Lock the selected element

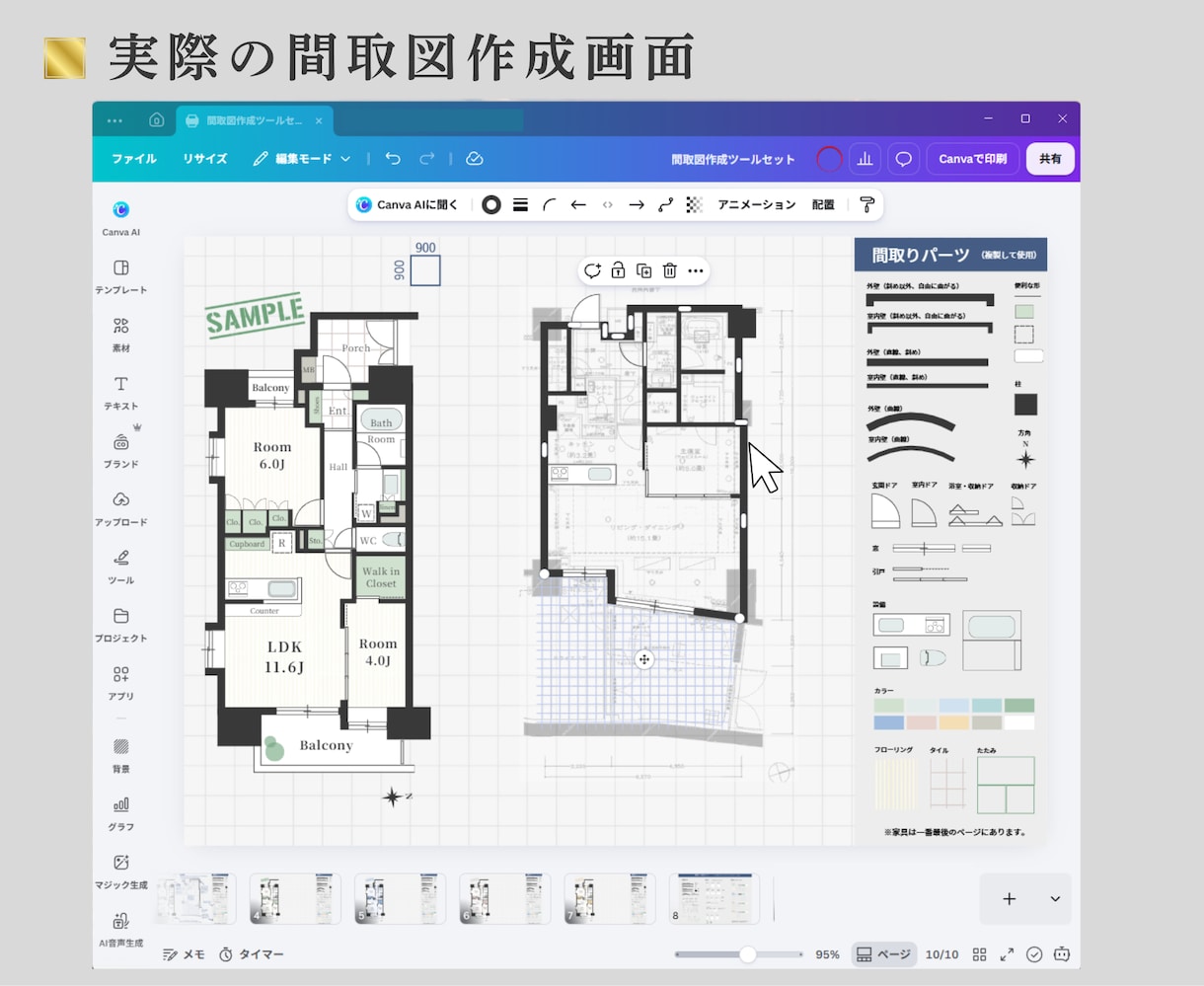tap(618, 270)
